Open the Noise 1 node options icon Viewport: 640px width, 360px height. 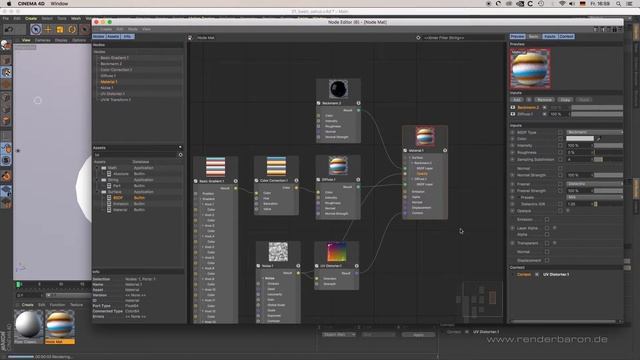coord(298,266)
